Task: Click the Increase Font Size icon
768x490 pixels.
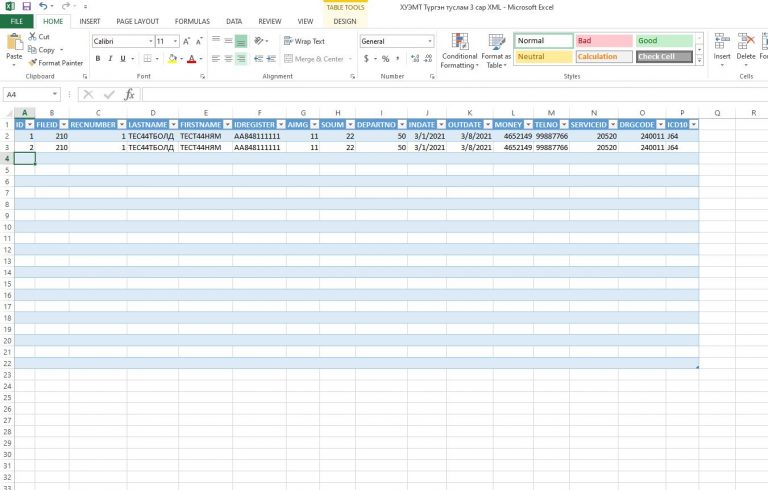Action: 187,42
